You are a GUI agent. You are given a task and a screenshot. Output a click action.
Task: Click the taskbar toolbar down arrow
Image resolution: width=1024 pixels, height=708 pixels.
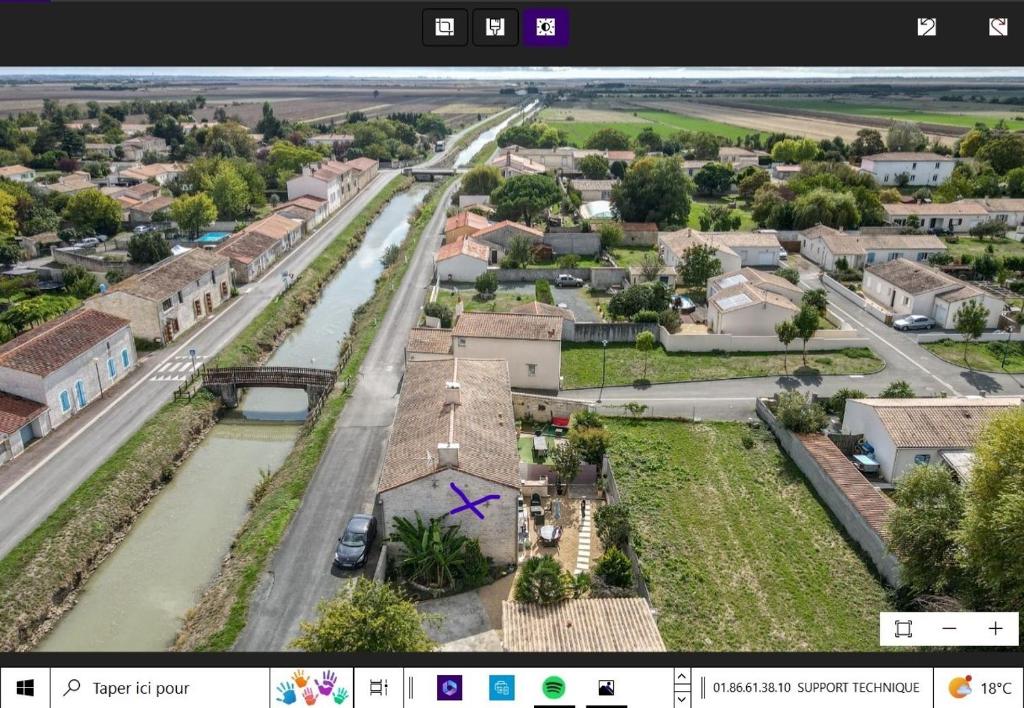(x=682, y=698)
